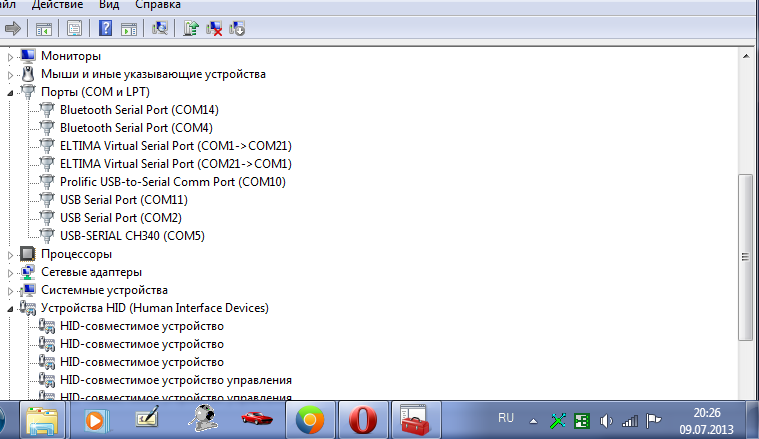
Task: Click the scrollbar up arrow
Action: (x=746, y=56)
